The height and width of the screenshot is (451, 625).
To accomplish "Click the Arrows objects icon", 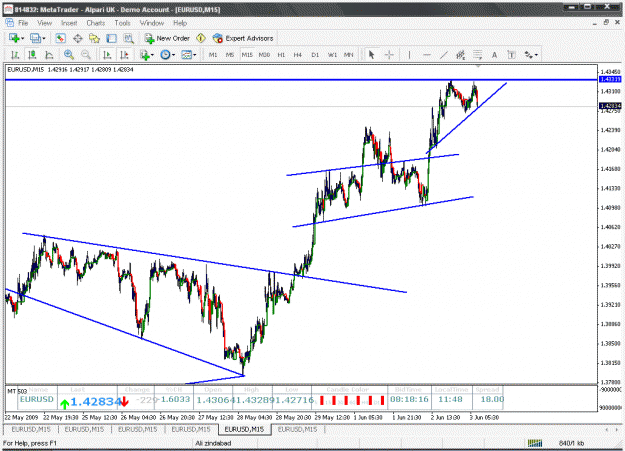I will point(529,55).
